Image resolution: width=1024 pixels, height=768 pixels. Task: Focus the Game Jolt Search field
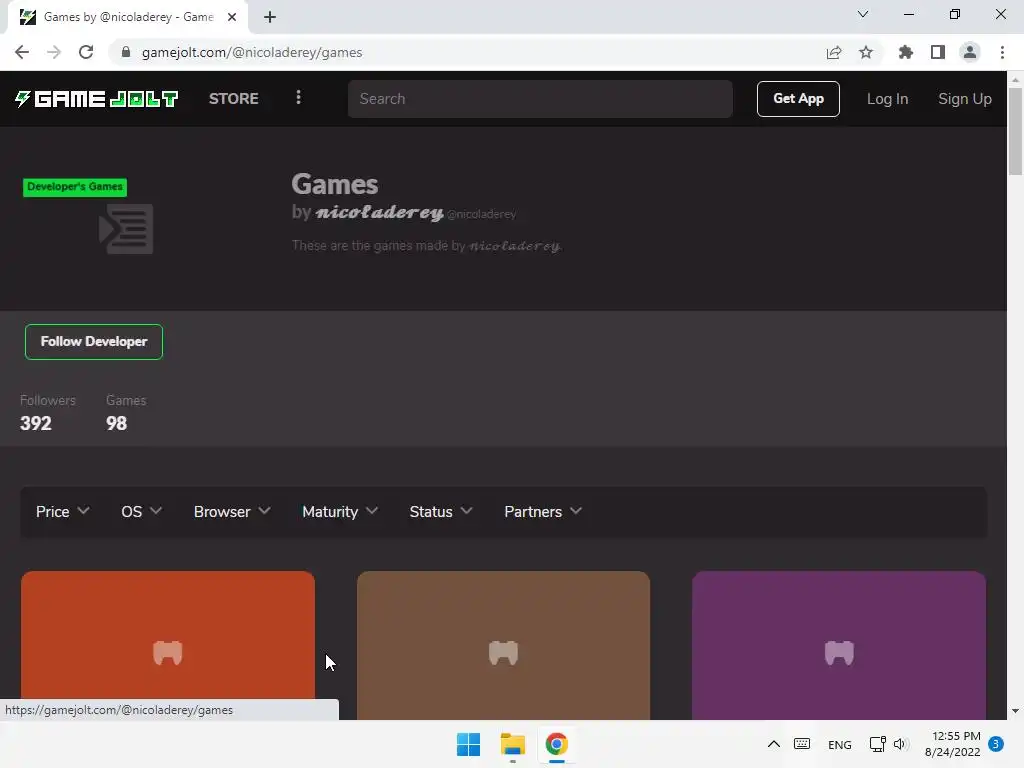[x=540, y=99]
